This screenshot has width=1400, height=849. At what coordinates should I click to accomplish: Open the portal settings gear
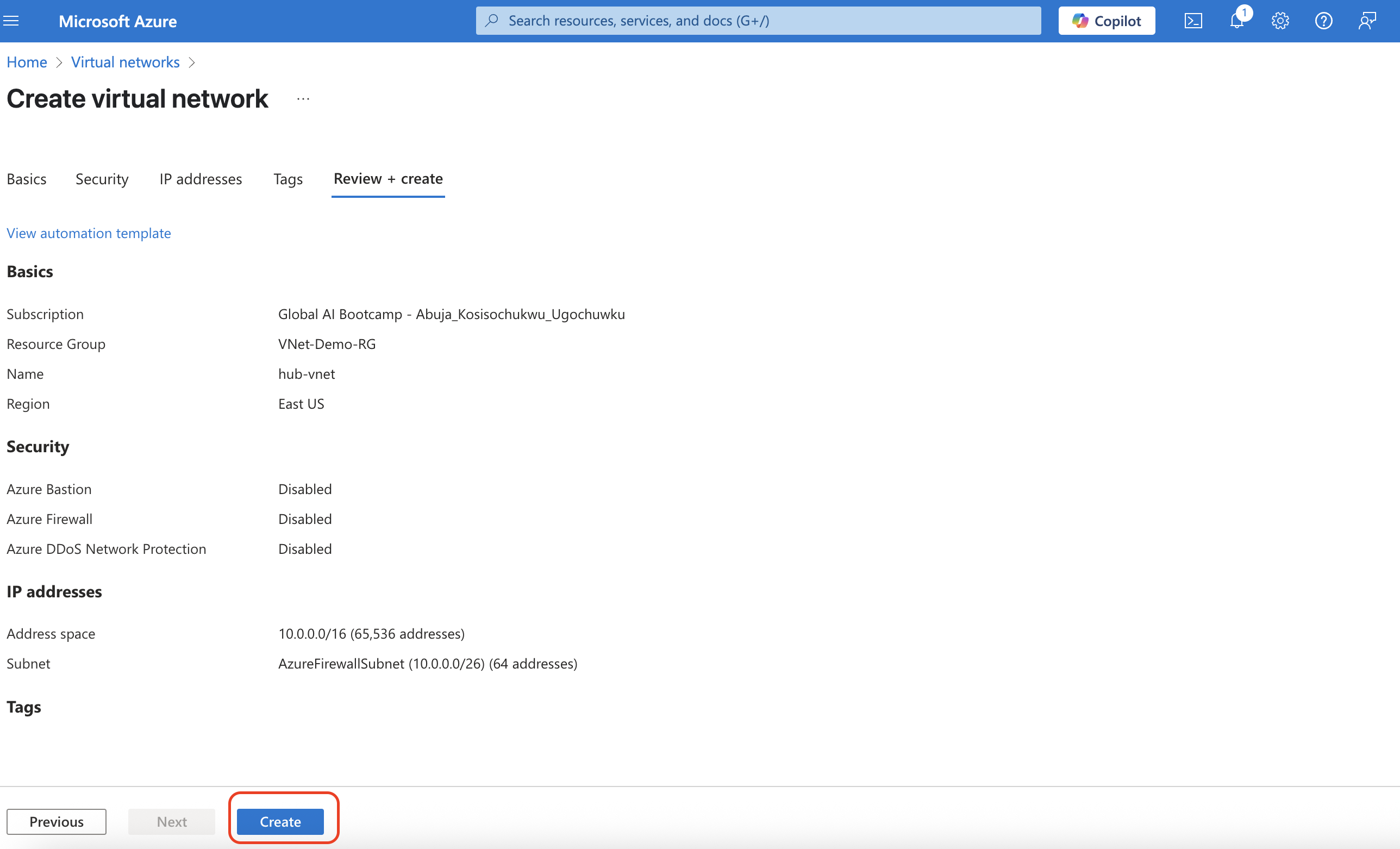click(1279, 21)
